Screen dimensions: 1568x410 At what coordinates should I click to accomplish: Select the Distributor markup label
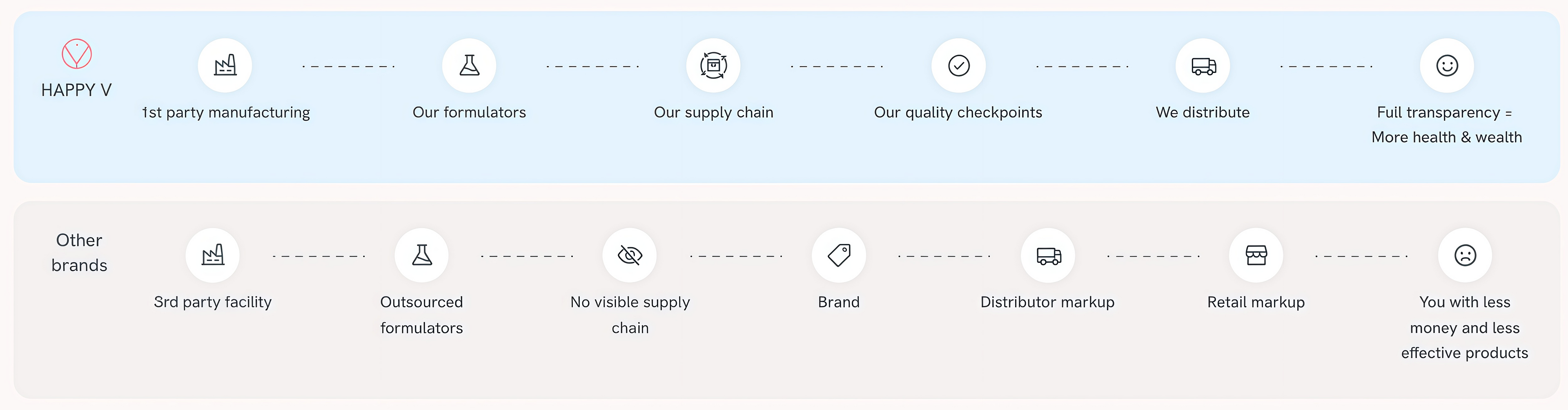(1047, 302)
